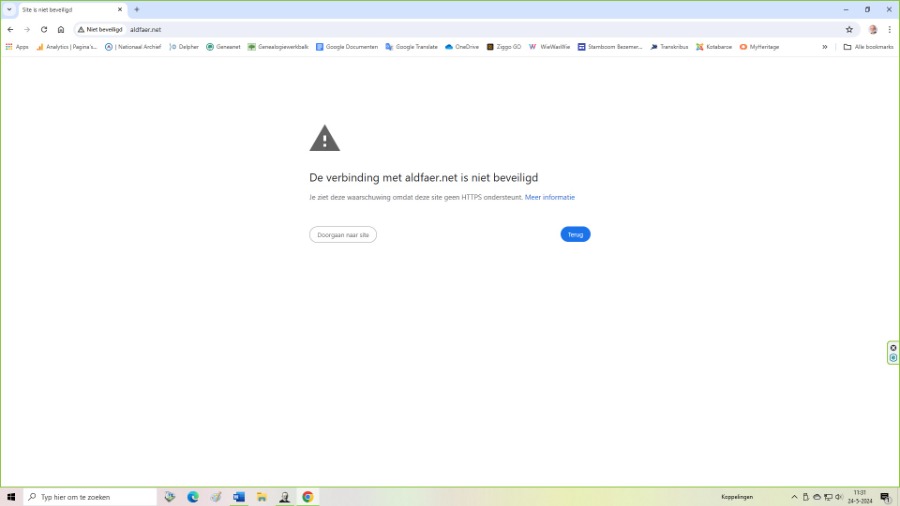Click the blue 'Terug' button
The width and height of the screenshot is (900, 506).
[575, 235]
